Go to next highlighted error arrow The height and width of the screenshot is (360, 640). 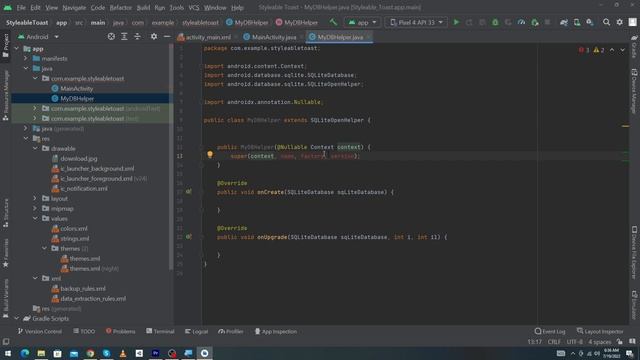click(x=622, y=50)
